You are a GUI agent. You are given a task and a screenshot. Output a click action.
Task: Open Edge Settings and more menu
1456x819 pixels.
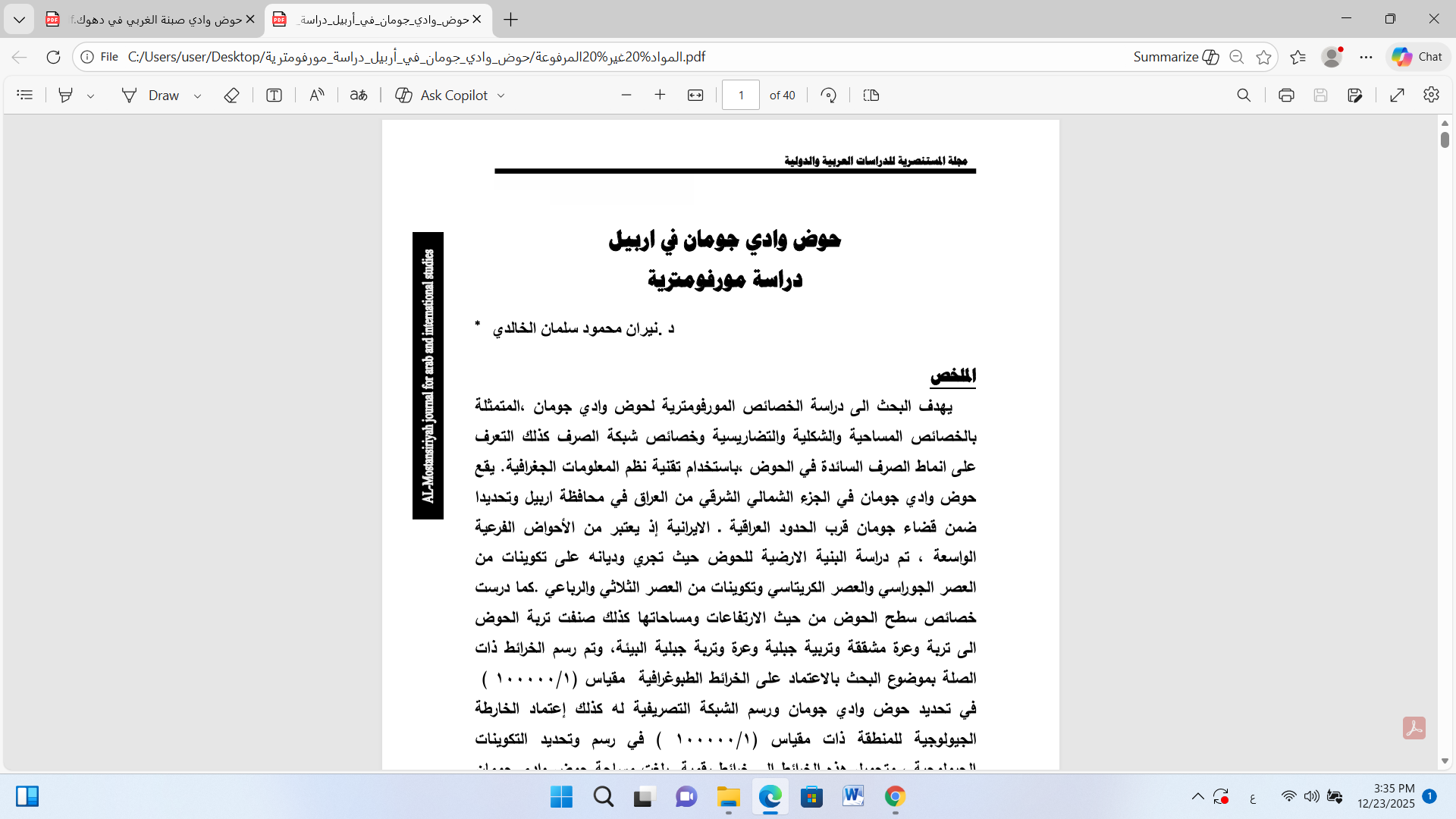[1367, 57]
